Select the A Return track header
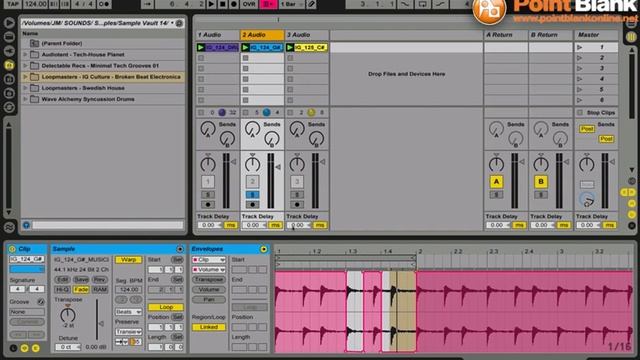Image resolution: width=640 pixels, height=360 pixels. (505, 35)
